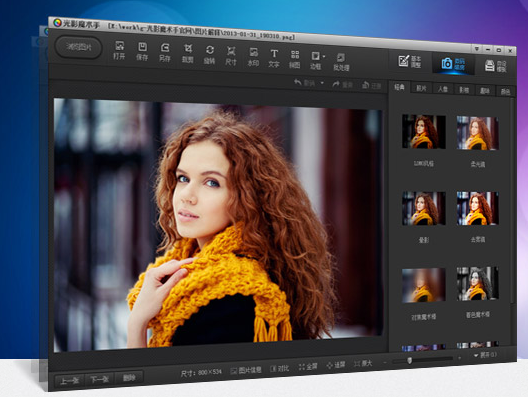Apply the 晕影 vignette effect thumbnail
This screenshot has height=397, width=528.
click(424, 208)
